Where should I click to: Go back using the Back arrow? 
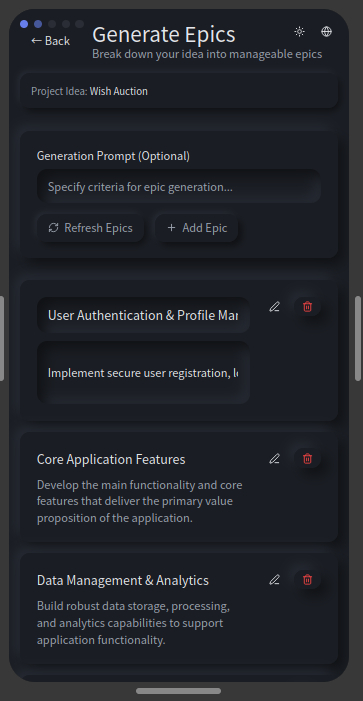(51, 41)
